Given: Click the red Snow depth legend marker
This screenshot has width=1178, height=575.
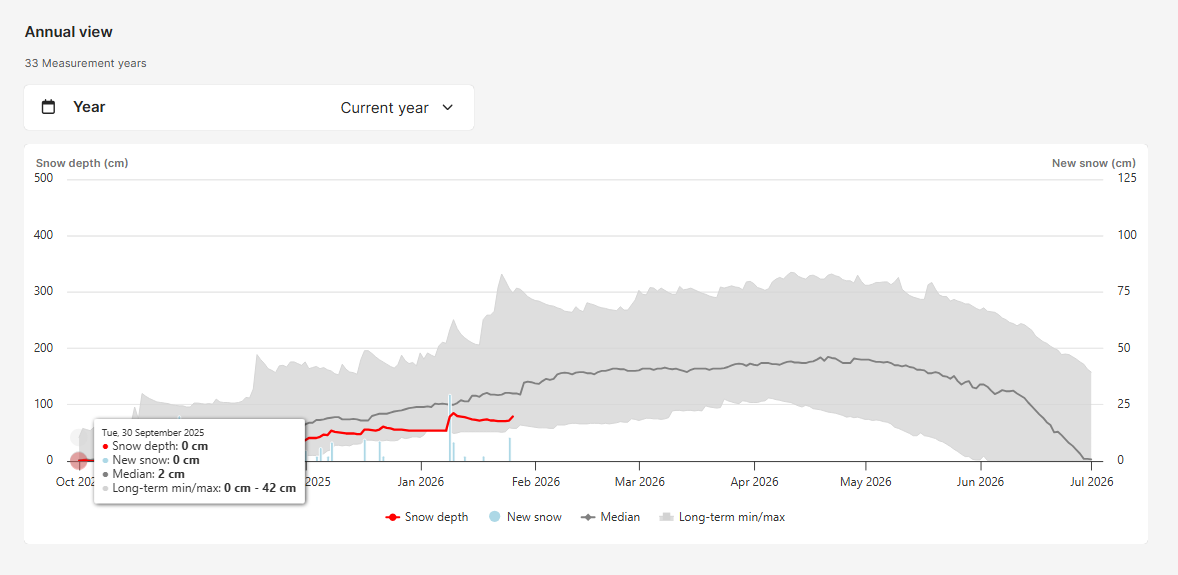Looking at the screenshot, I should tap(394, 517).
